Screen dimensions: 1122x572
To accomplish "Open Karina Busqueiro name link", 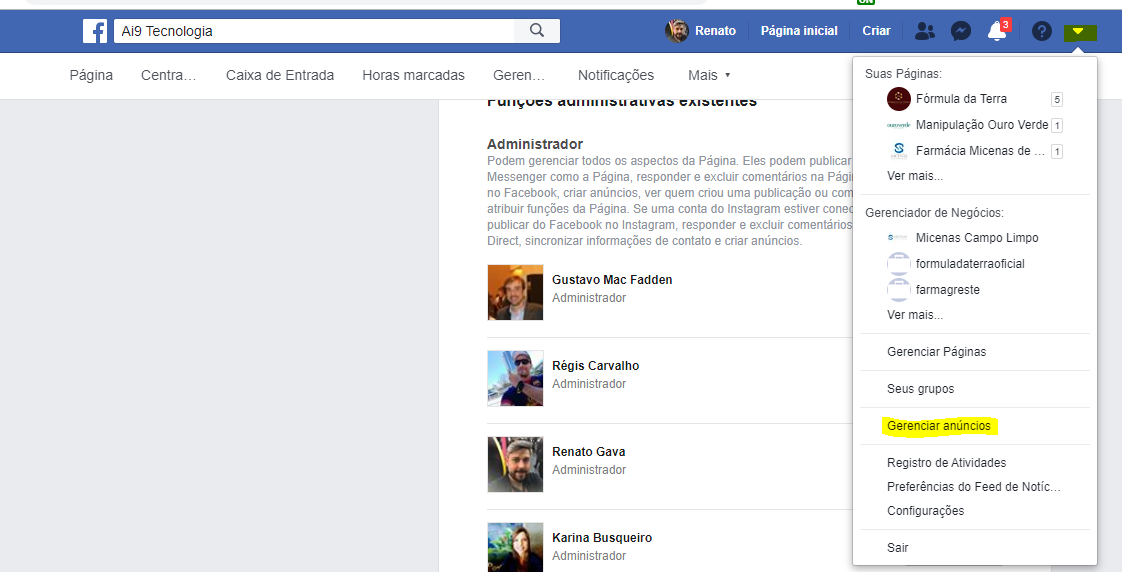I will 602,538.
